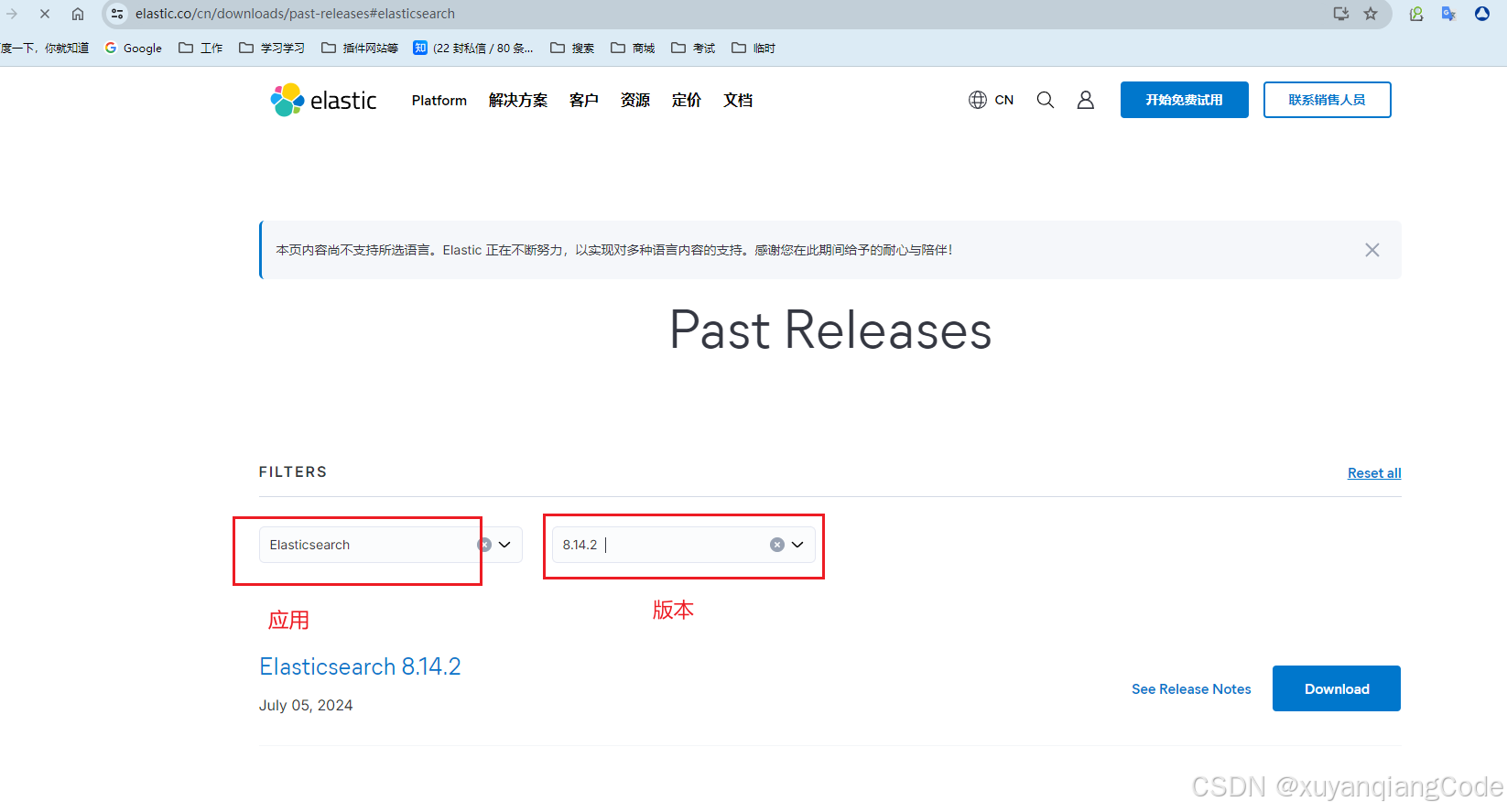1507x812 pixels.
Task: Open site search magnifier icon
Action: point(1045,100)
